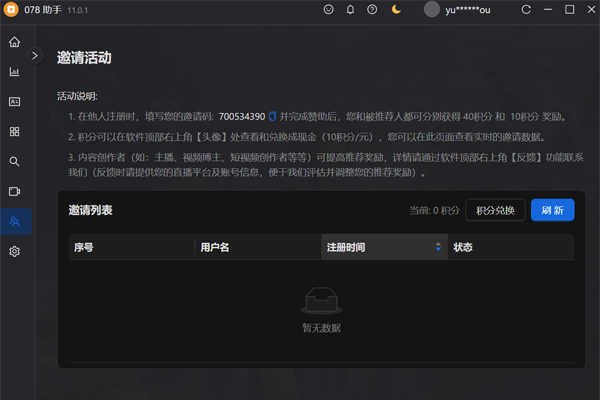The height and width of the screenshot is (400, 600).
Task: Click the blue 刷新 button
Action: (552, 210)
